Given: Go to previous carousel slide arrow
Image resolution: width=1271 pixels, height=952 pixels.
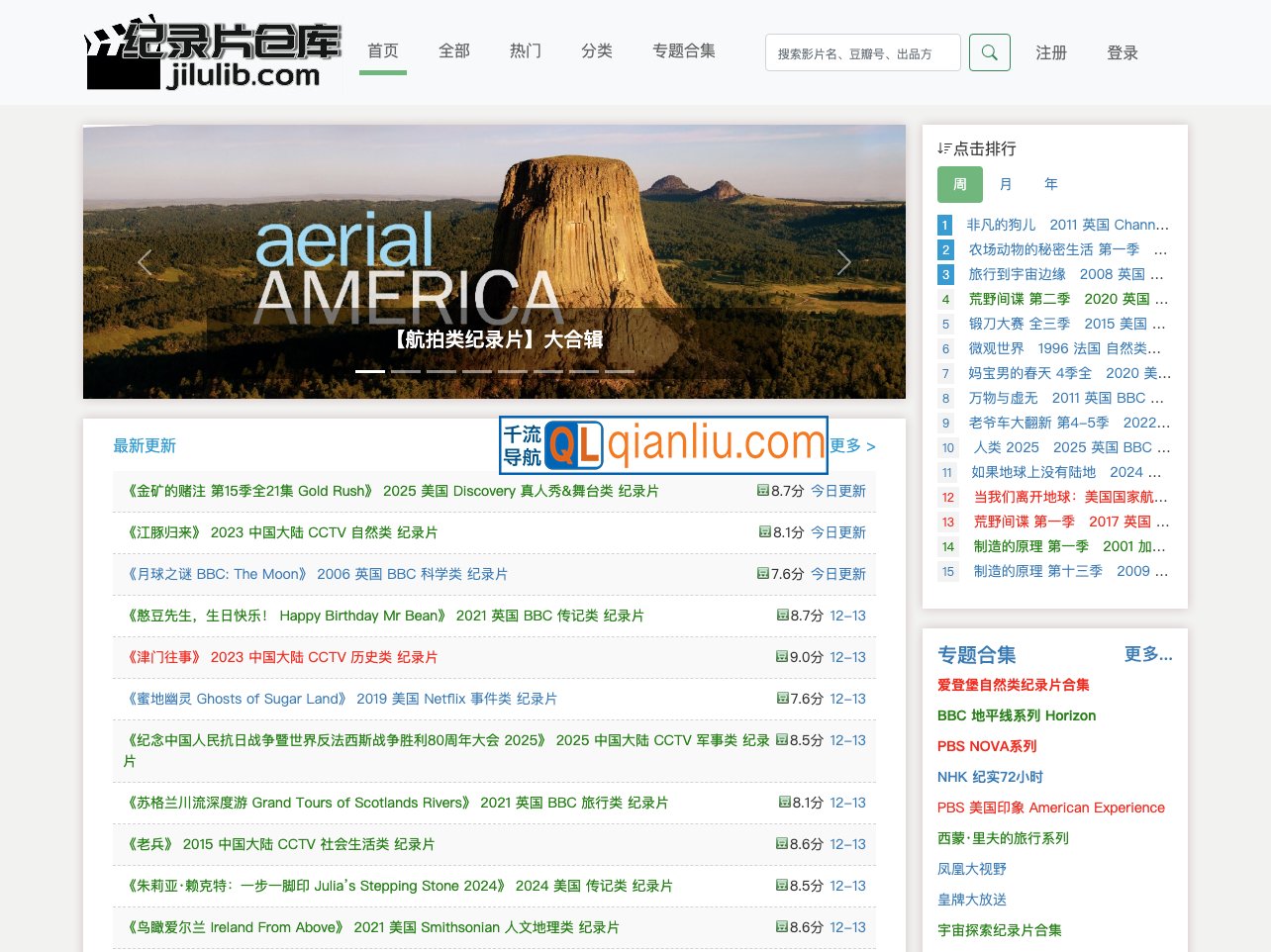Looking at the screenshot, I should 145,262.
